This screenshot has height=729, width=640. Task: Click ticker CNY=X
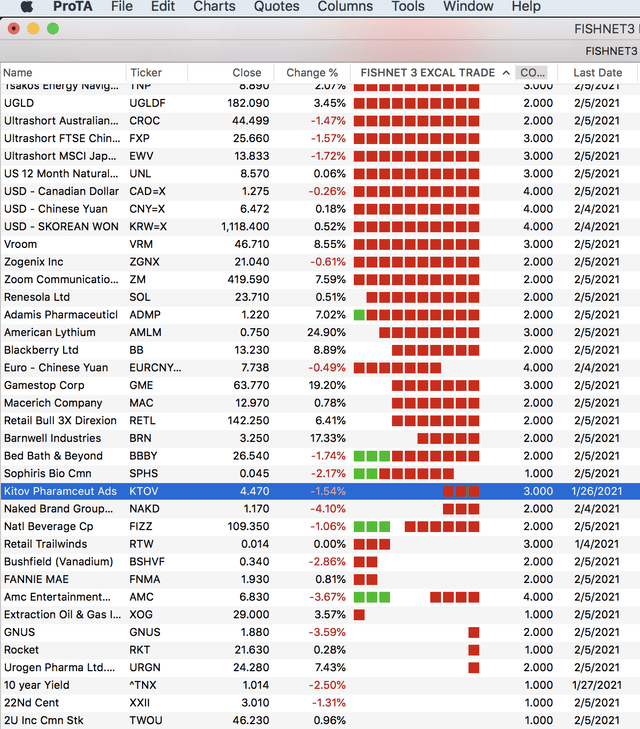pyautogui.click(x=147, y=209)
